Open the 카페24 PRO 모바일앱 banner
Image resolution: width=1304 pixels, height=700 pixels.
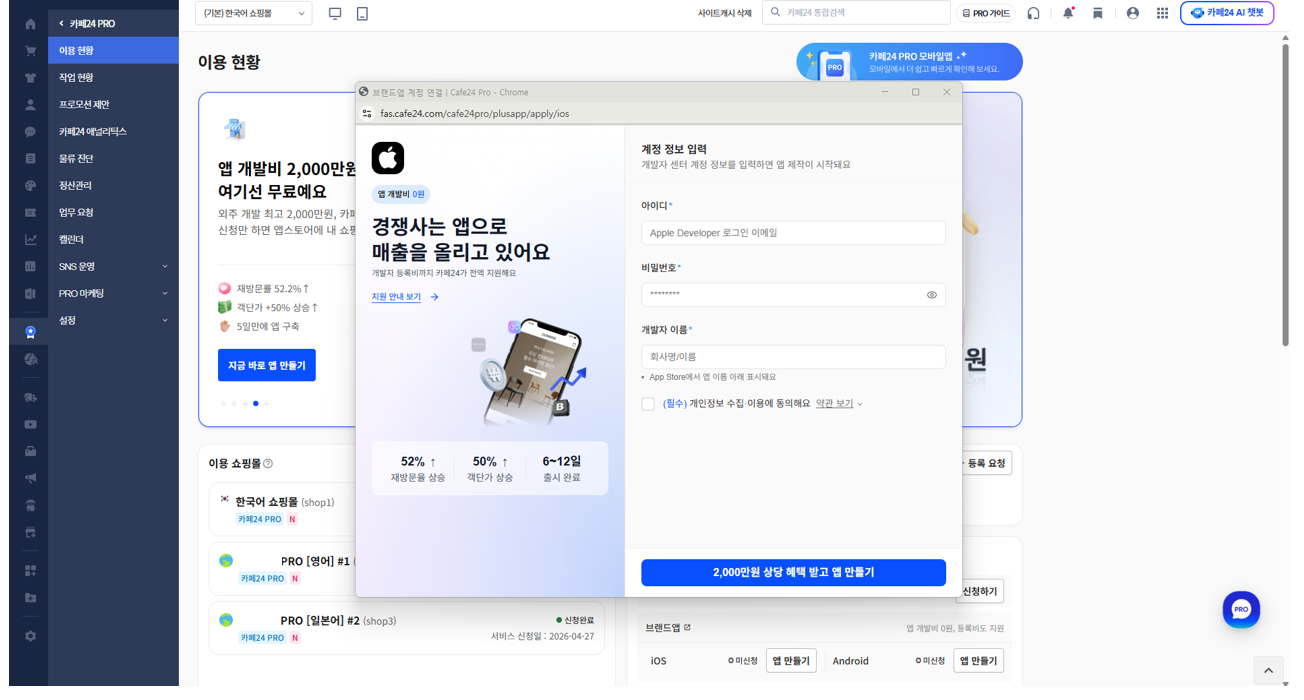[909, 62]
